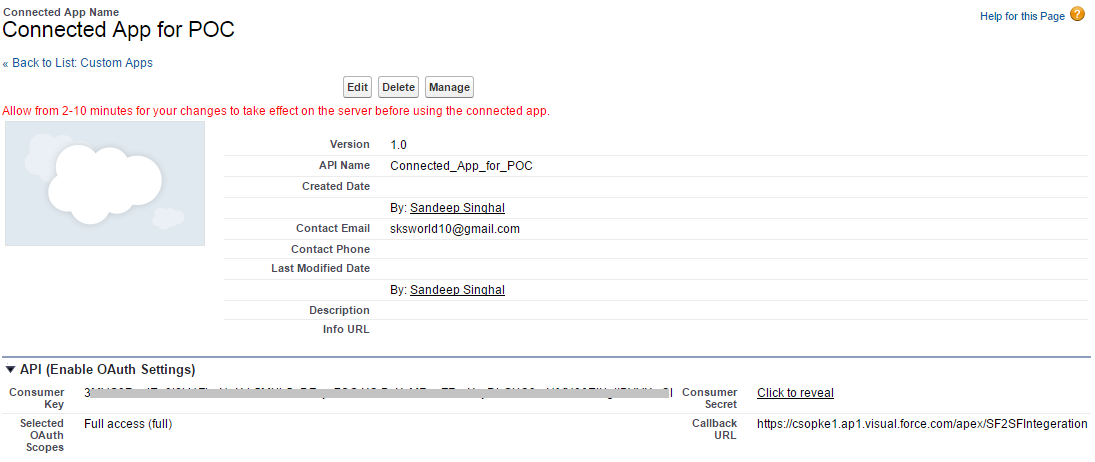
Task: Select the Connected App for POC title
Action: coord(119,30)
